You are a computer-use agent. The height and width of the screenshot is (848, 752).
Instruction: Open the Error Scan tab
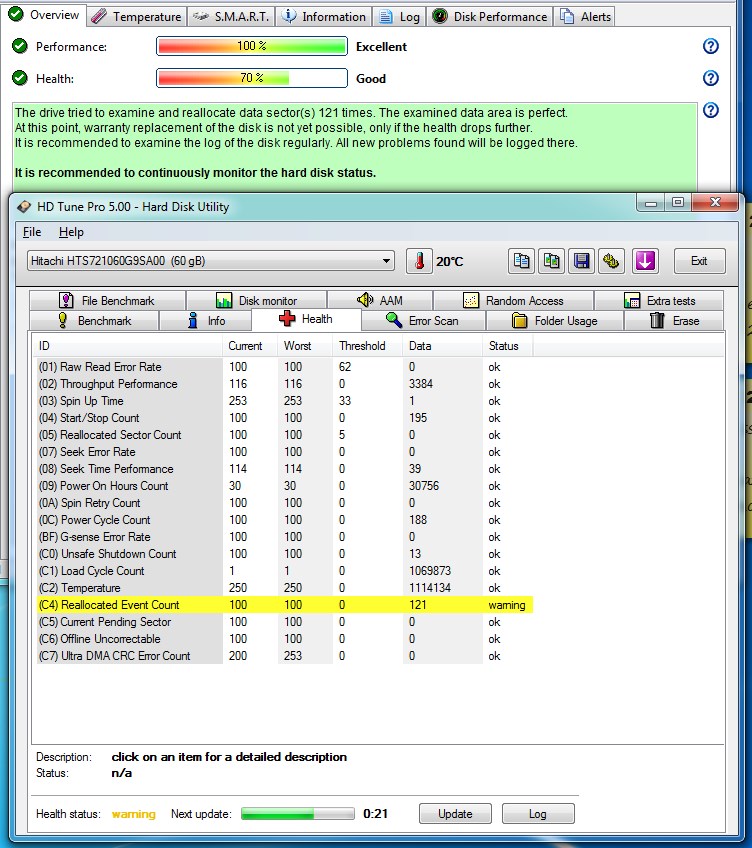pos(423,321)
